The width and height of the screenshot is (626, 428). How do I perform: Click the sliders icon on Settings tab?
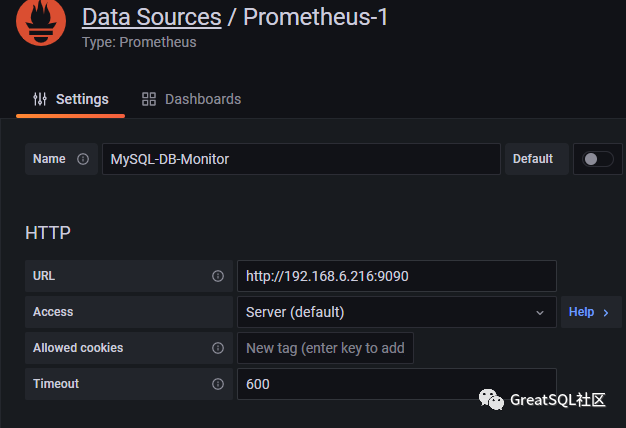[40, 99]
